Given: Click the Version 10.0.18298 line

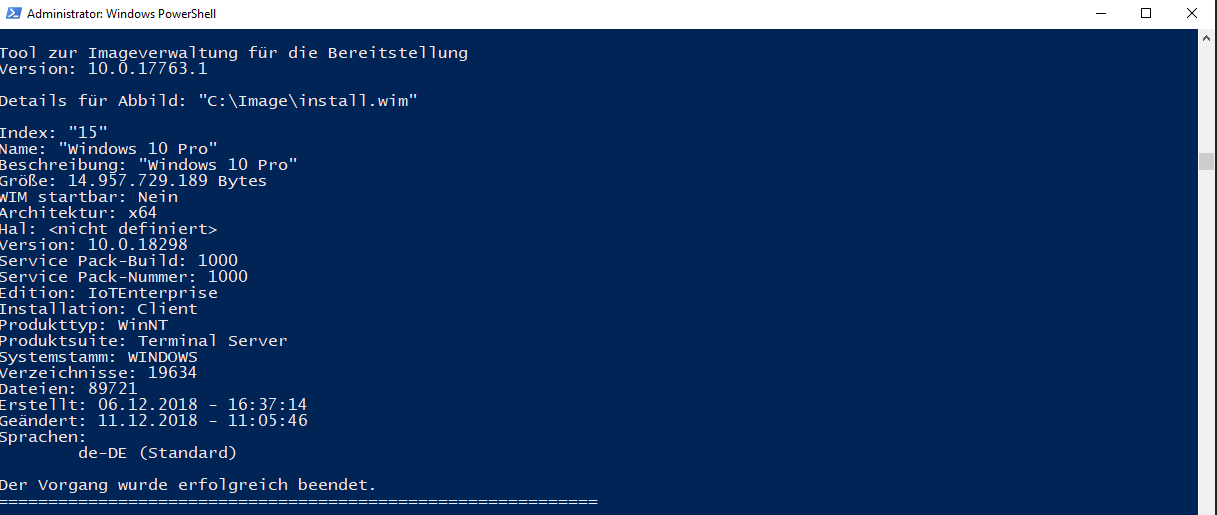Looking at the screenshot, I should tap(94, 245).
